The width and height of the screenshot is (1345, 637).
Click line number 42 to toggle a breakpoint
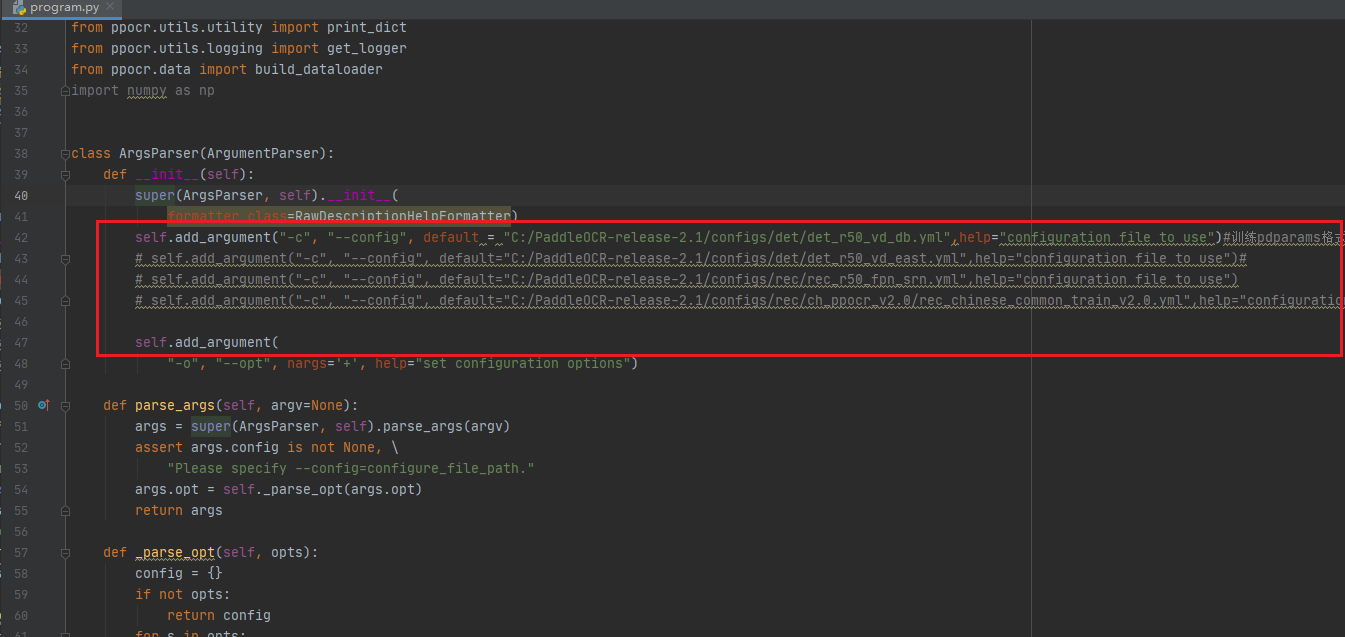coord(21,237)
